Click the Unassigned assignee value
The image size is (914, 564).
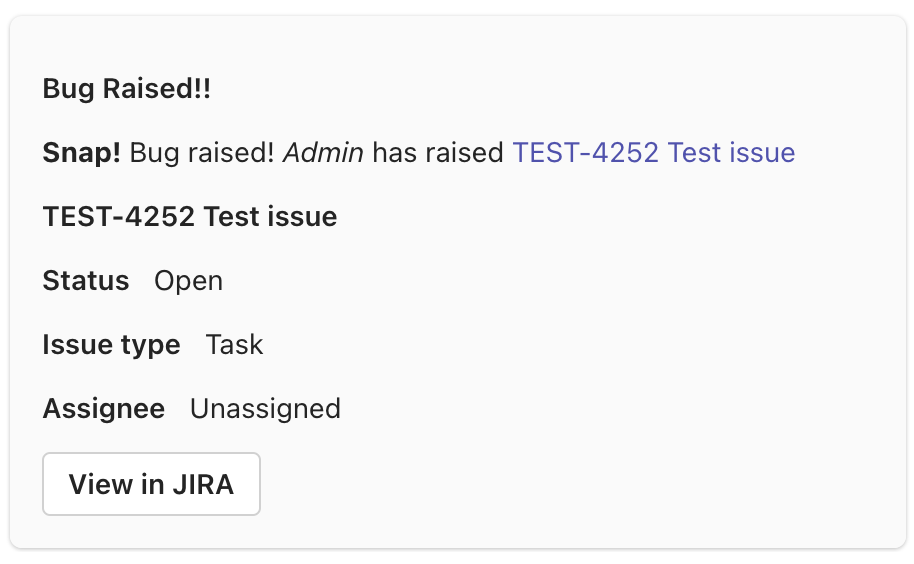click(x=265, y=409)
